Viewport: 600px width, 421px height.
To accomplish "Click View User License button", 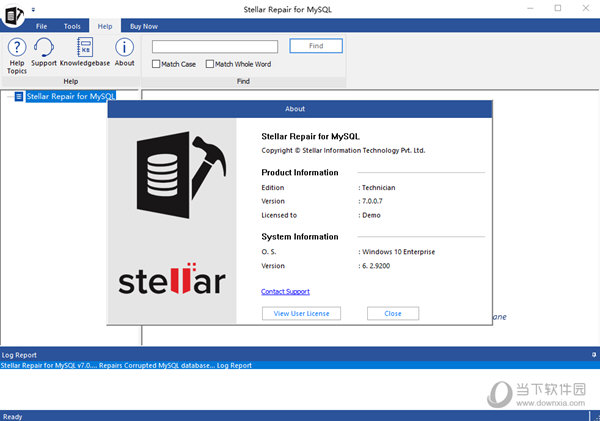I will [301, 313].
